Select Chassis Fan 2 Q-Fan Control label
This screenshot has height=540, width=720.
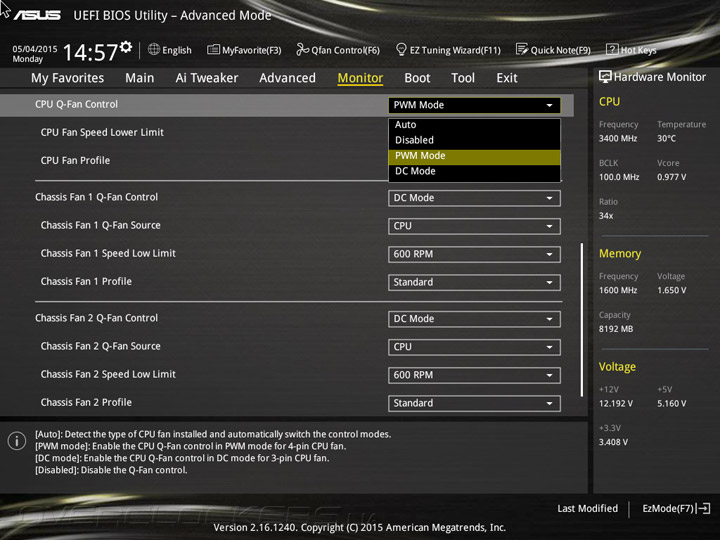tap(96, 318)
